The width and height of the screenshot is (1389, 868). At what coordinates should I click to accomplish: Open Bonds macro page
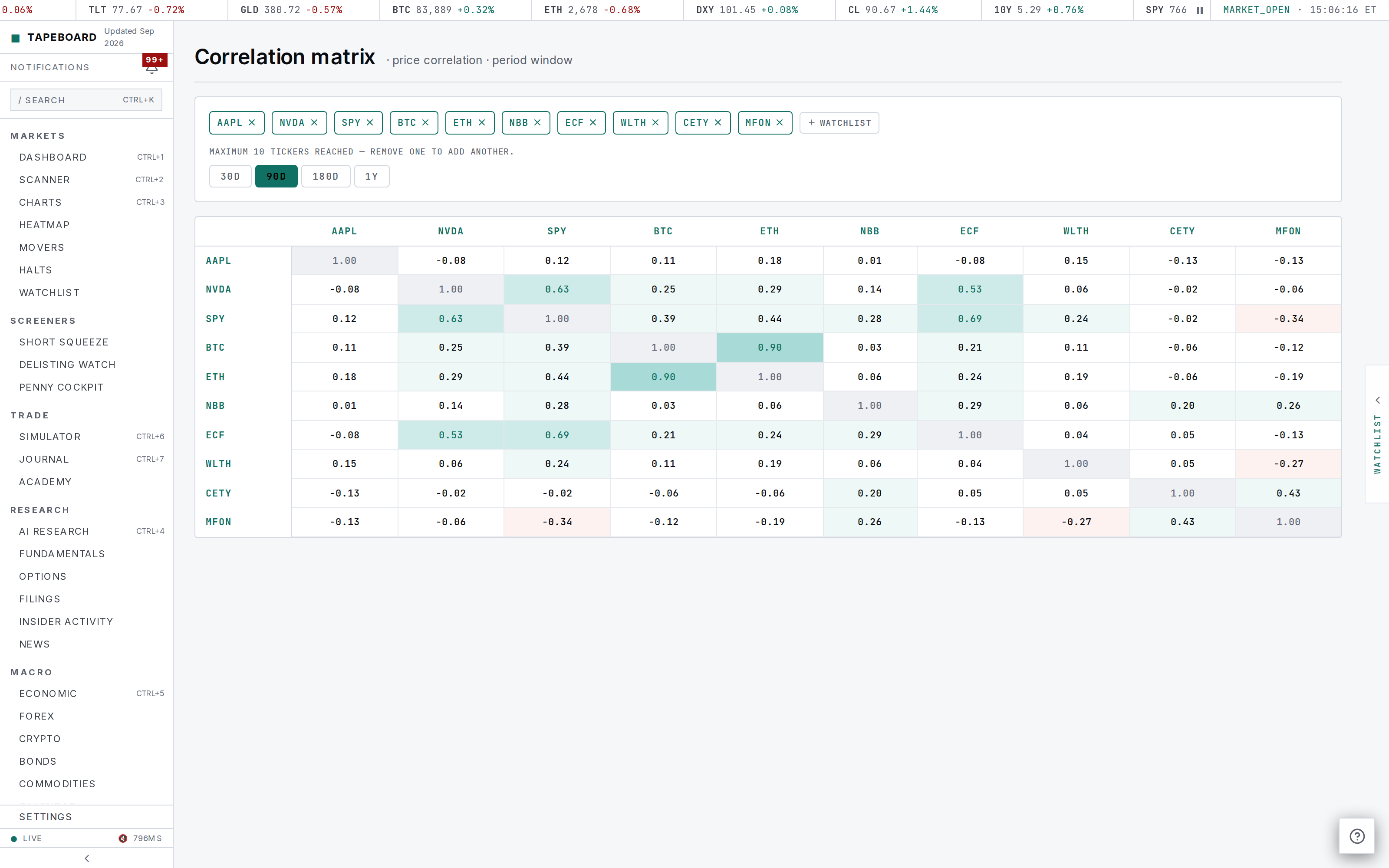pyautogui.click(x=87, y=761)
